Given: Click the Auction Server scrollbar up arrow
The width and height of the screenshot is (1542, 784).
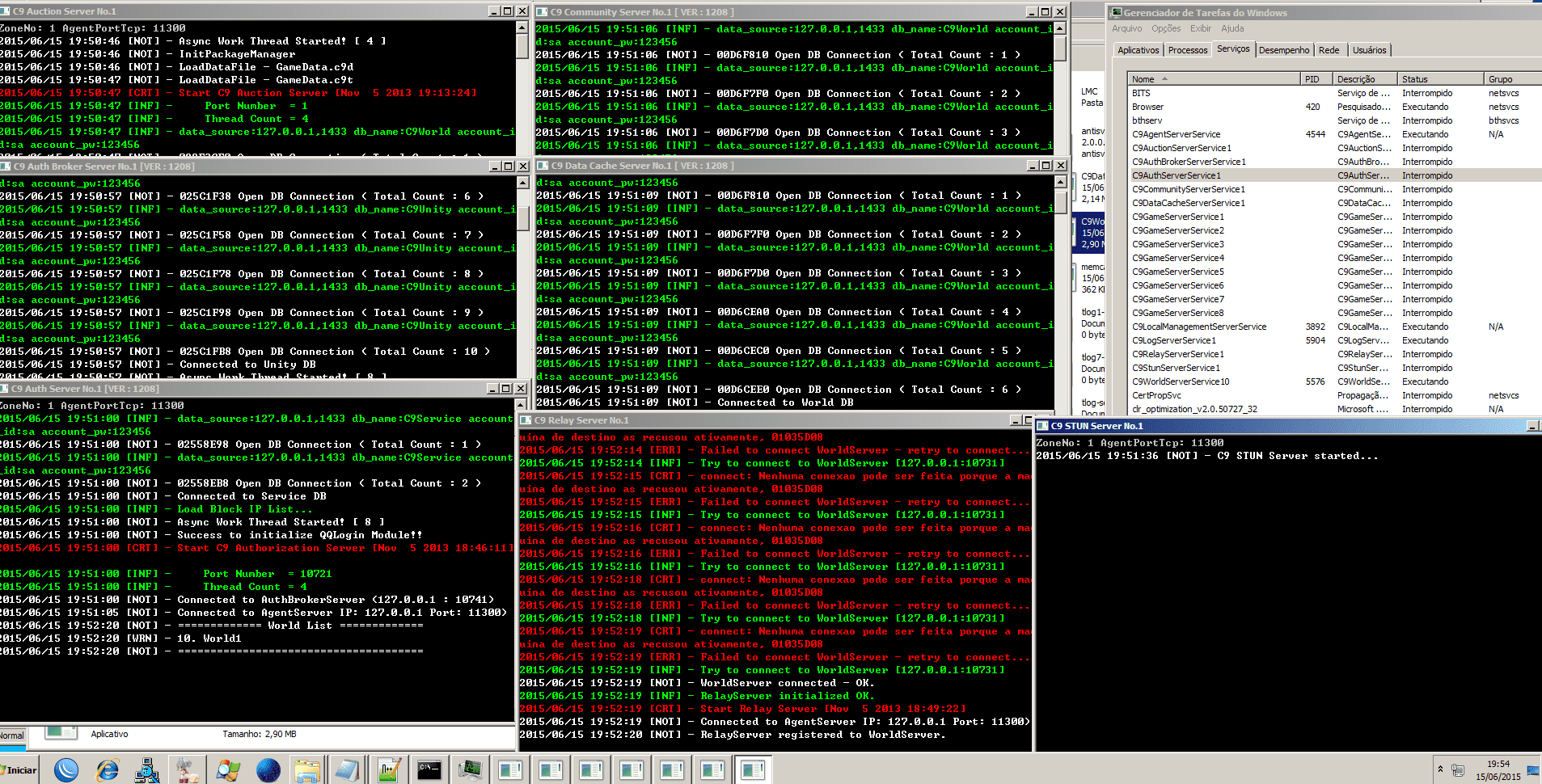Looking at the screenshot, I should tap(522, 27).
